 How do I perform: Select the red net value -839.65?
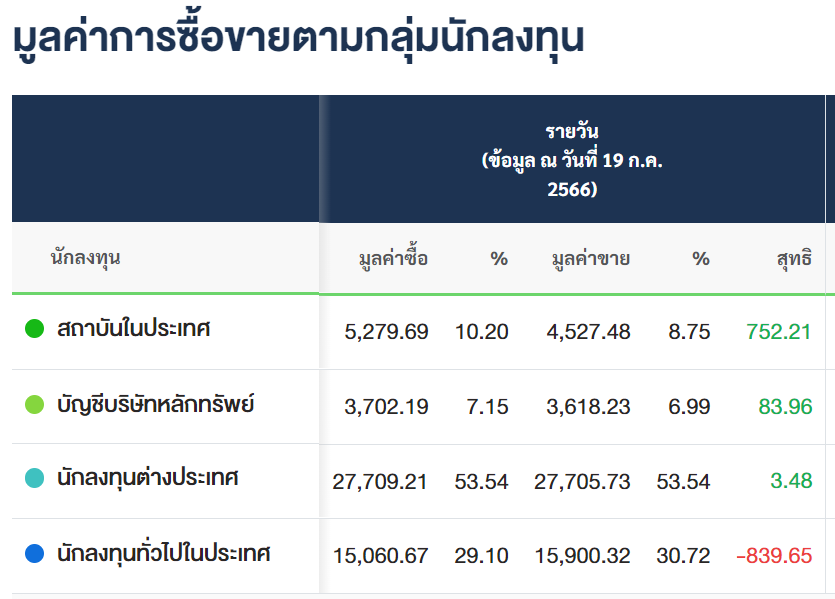click(773, 556)
